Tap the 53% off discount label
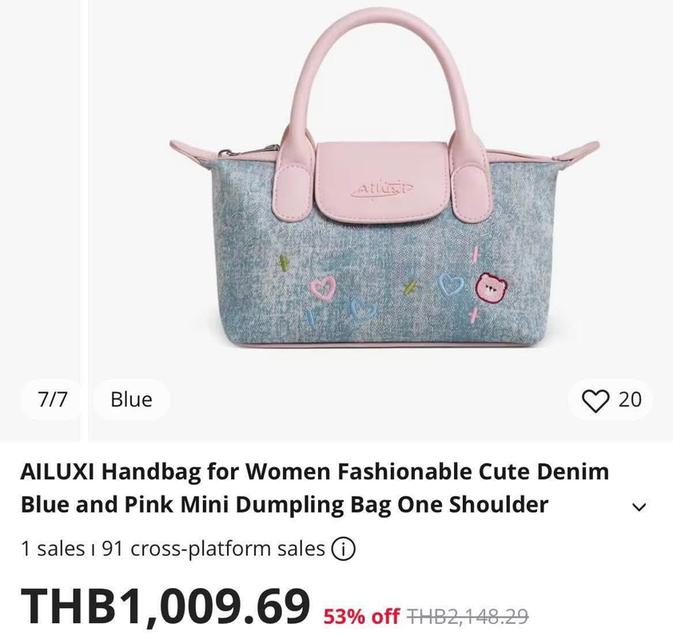This screenshot has height=640, width=673. coord(361,617)
